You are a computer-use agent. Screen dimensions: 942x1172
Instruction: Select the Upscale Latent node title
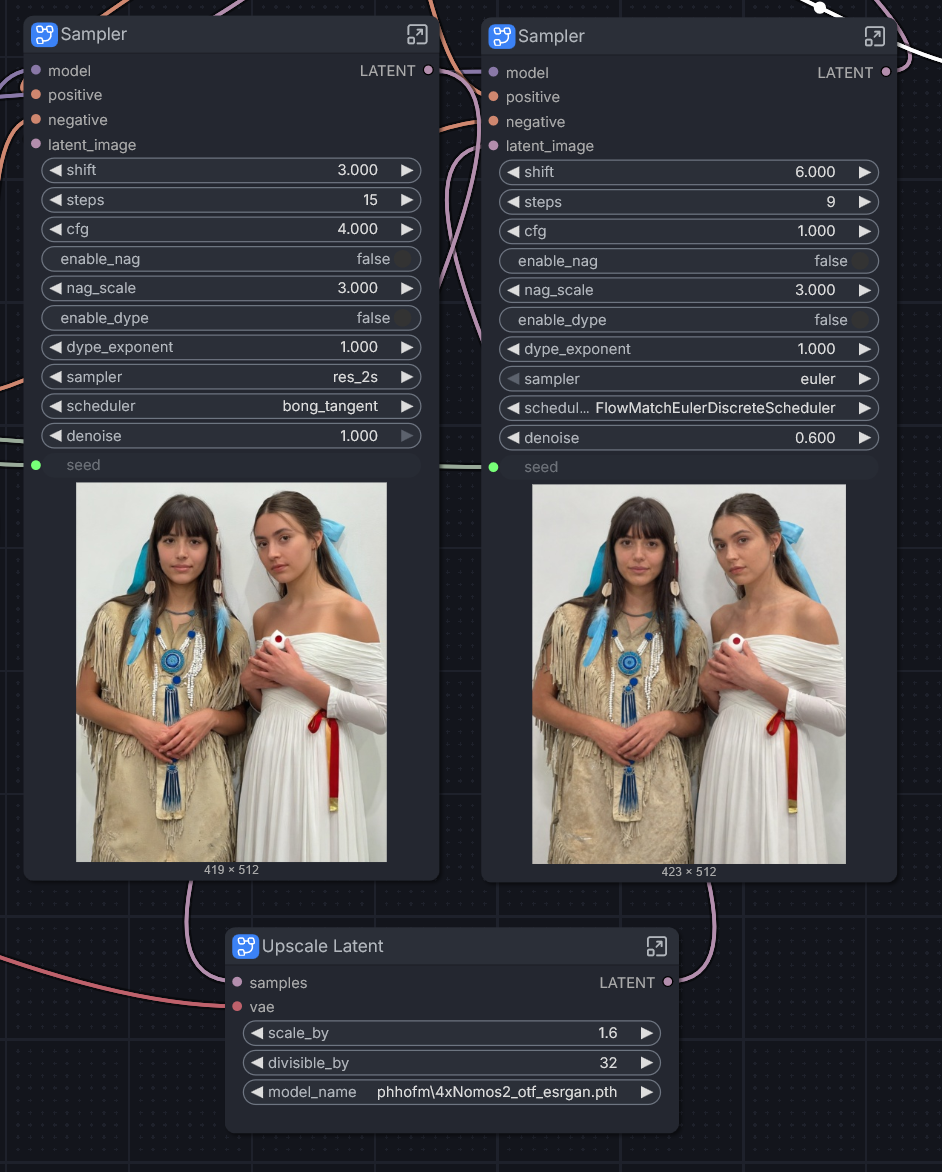[322, 946]
